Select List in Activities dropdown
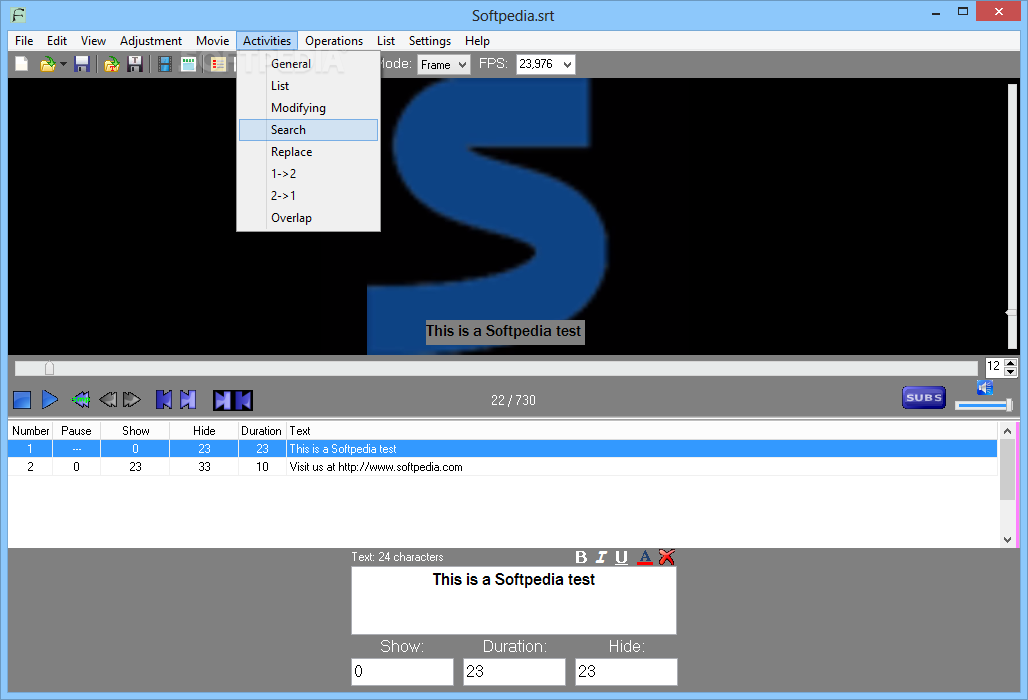The height and width of the screenshot is (700, 1028). 309,86
